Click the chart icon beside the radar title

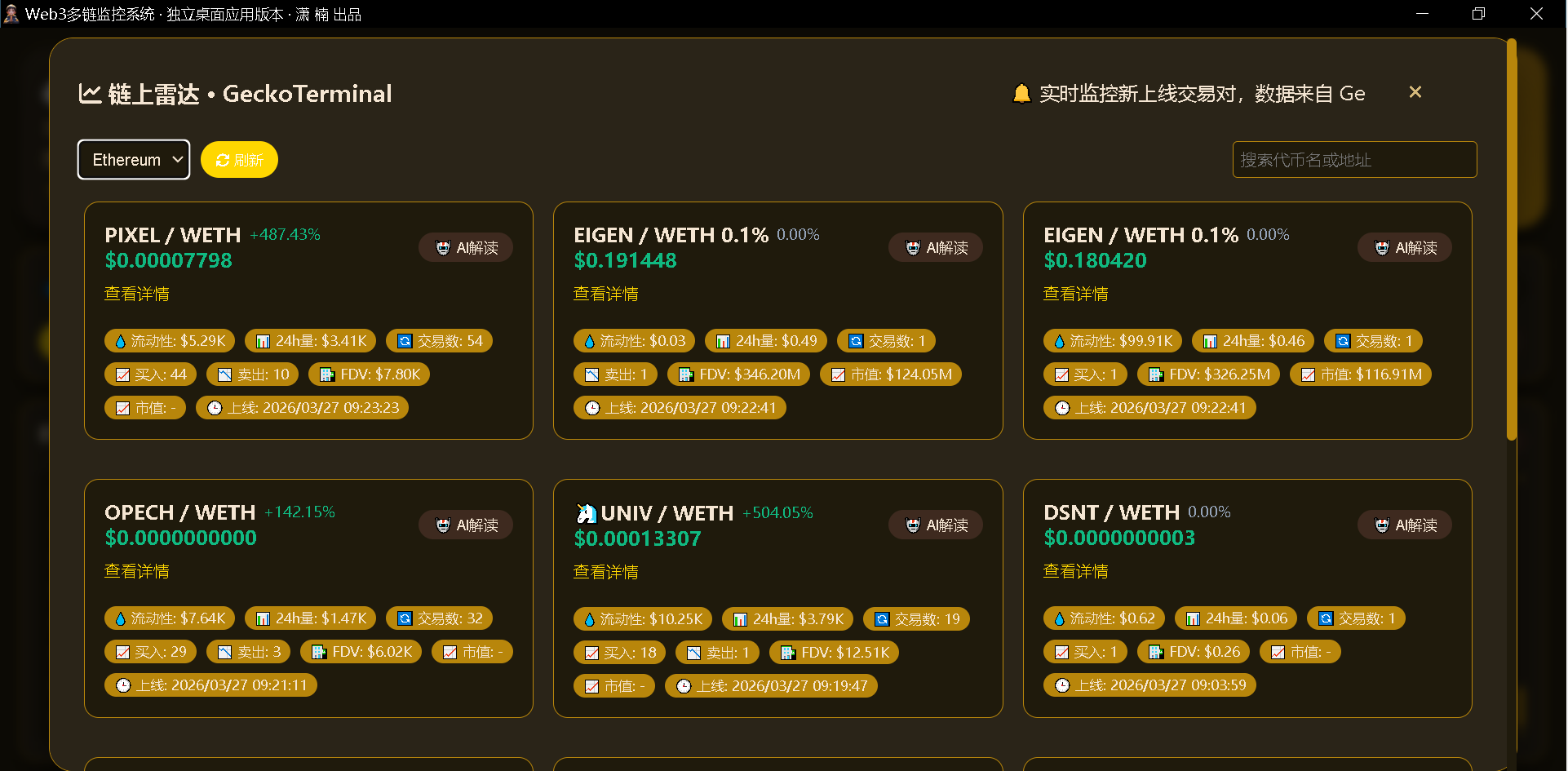pos(90,94)
